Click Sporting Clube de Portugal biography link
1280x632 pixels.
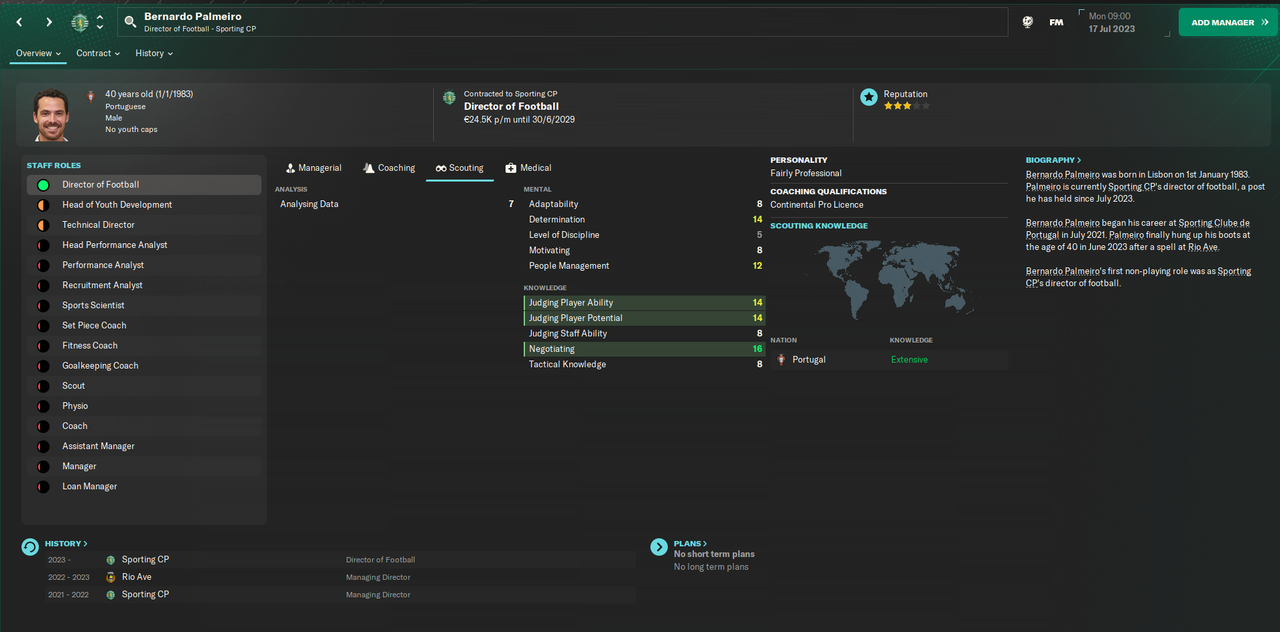(x=1138, y=228)
